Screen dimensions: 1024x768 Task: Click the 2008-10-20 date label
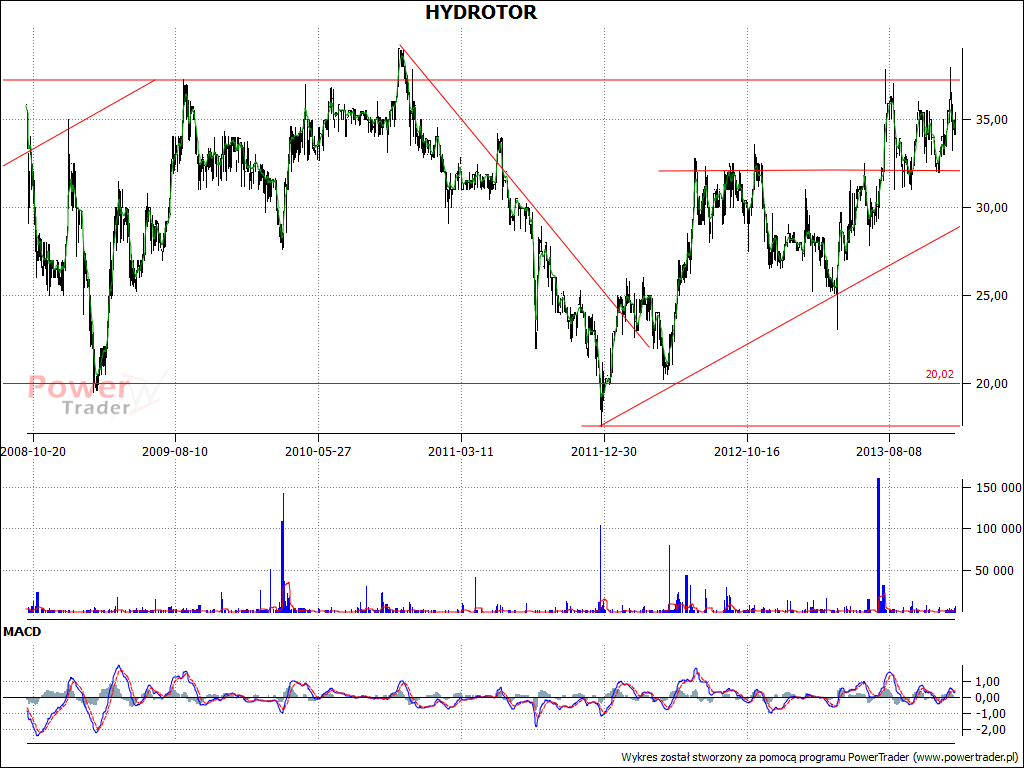tap(33, 451)
